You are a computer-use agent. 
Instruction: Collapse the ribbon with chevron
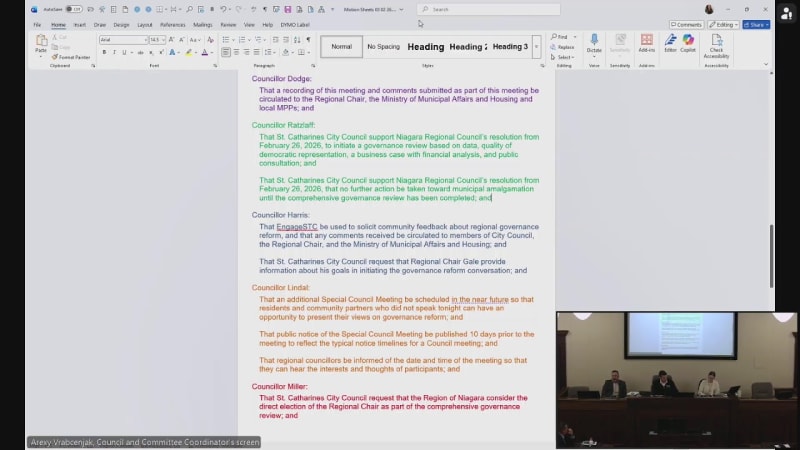(765, 65)
